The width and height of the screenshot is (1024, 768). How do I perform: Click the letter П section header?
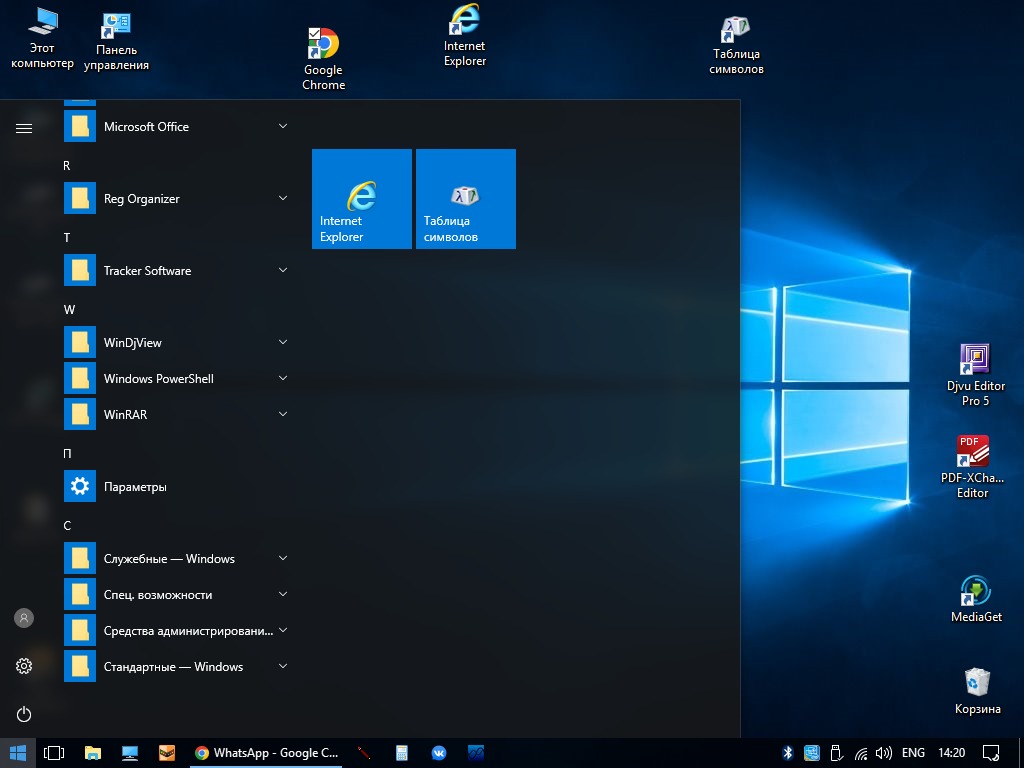tap(67, 453)
